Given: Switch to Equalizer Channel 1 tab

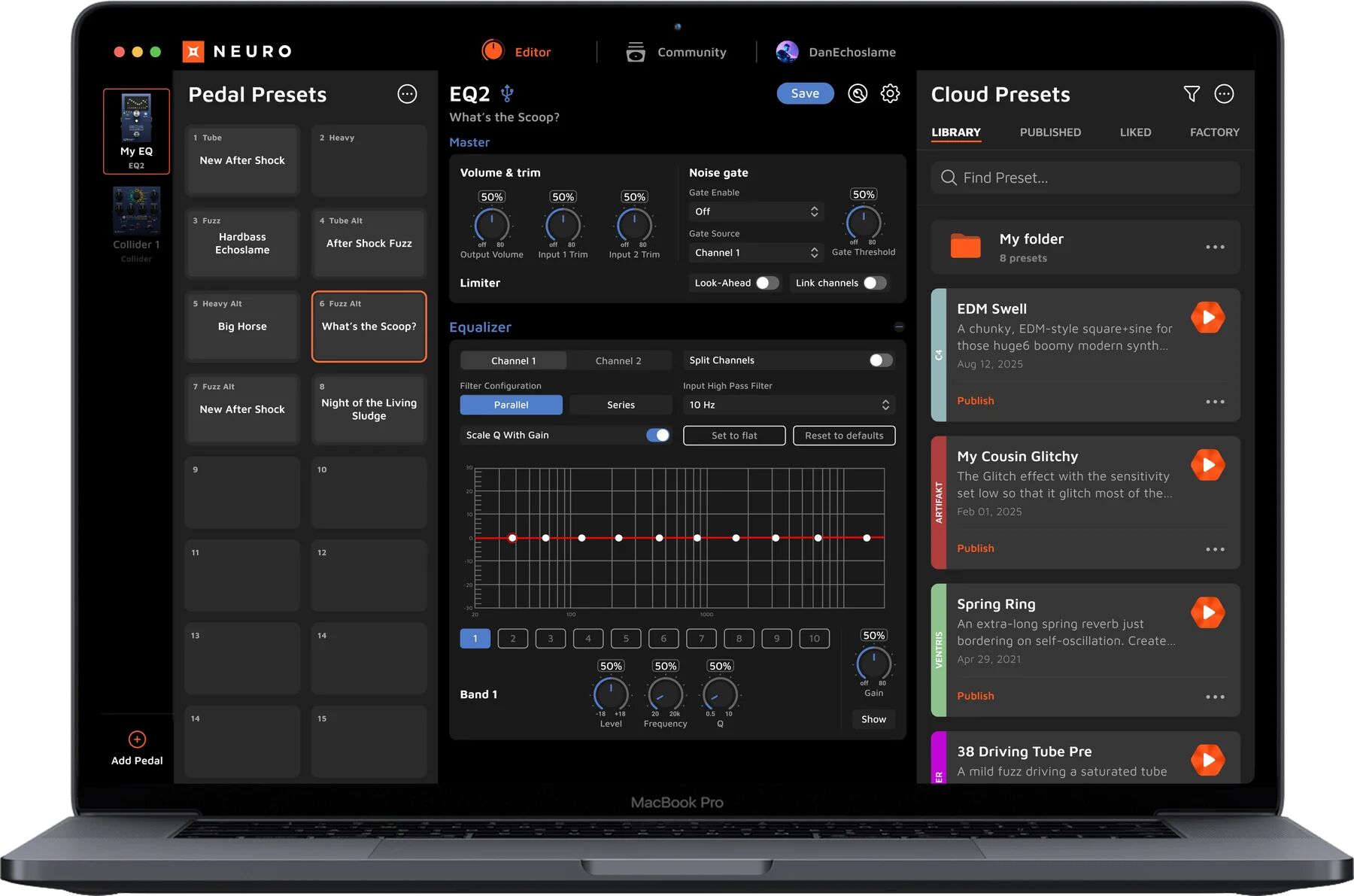Looking at the screenshot, I should [514, 360].
